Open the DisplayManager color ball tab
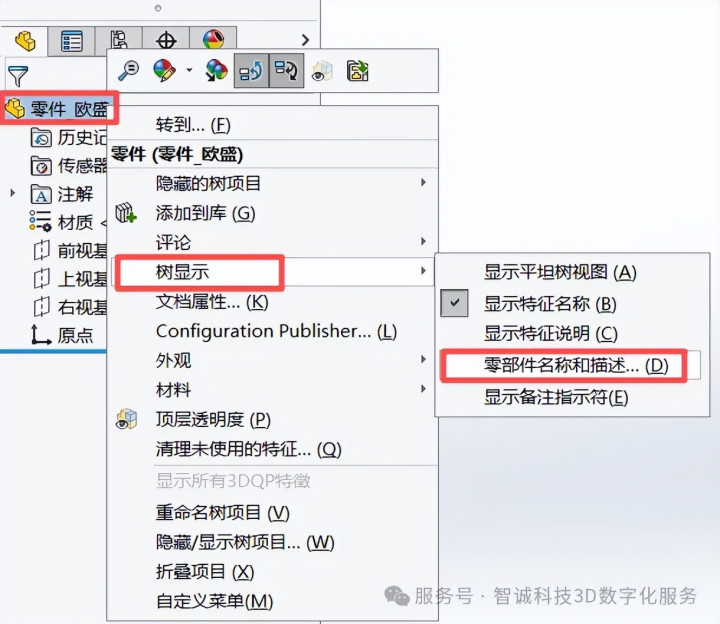The height and width of the screenshot is (624, 720). click(214, 39)
